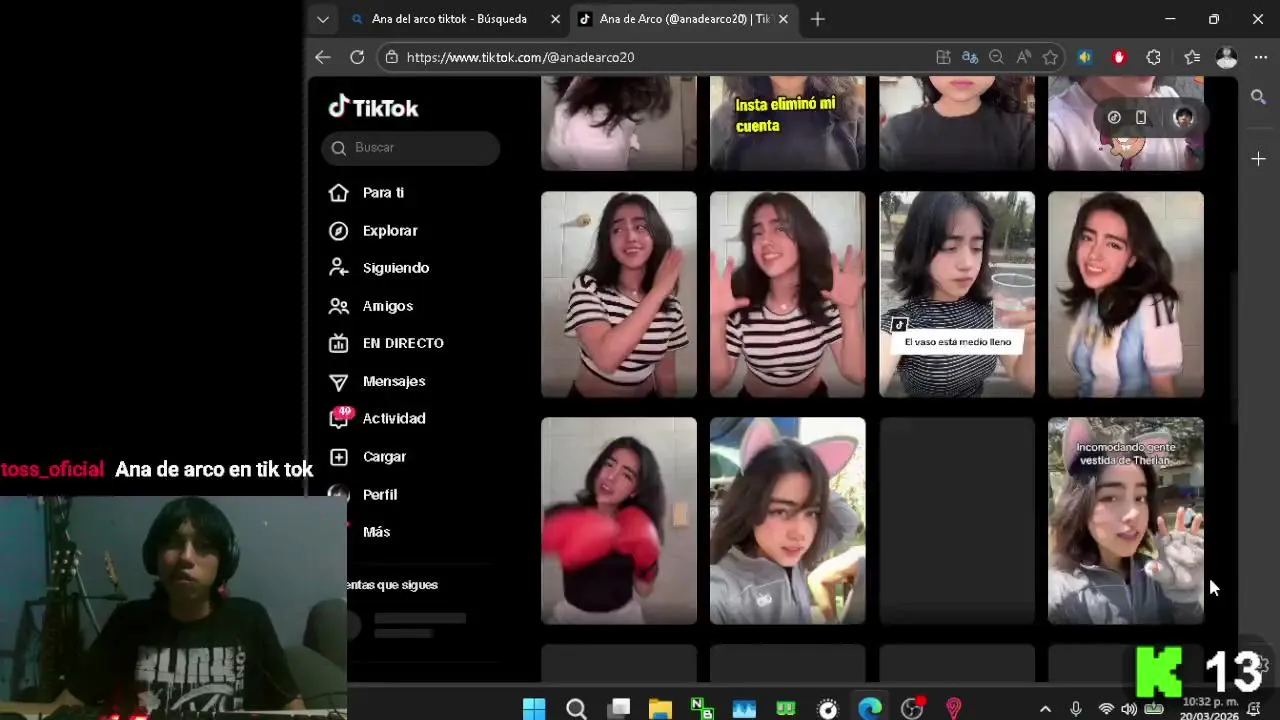View site info lock icon

[392, 57]
